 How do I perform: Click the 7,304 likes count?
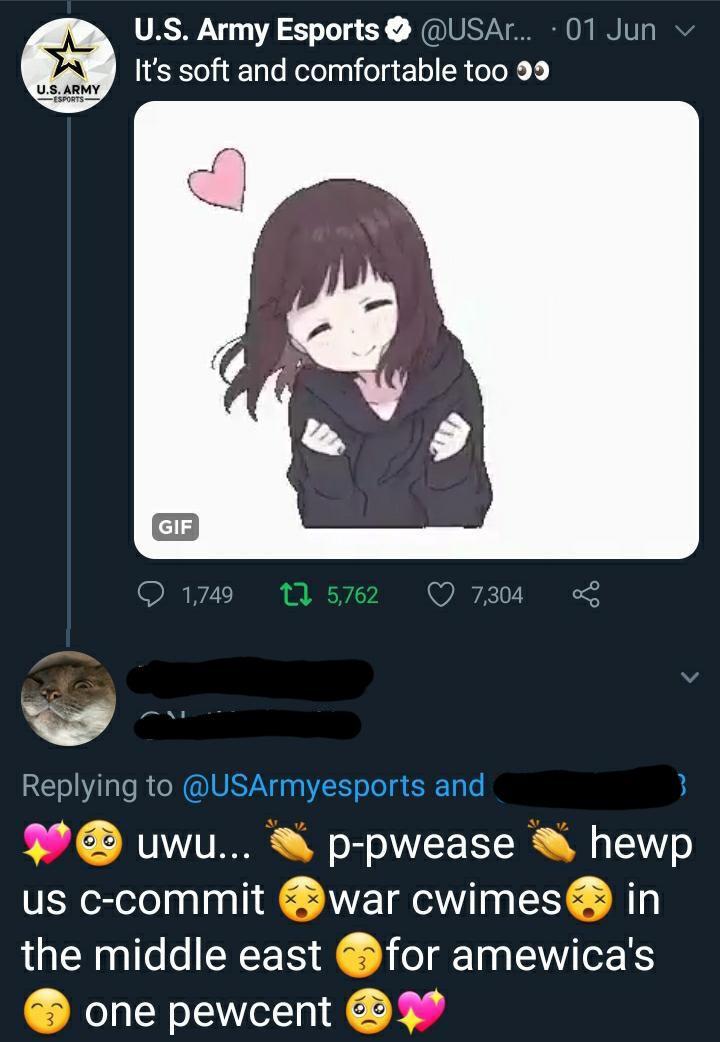[497, 595]
